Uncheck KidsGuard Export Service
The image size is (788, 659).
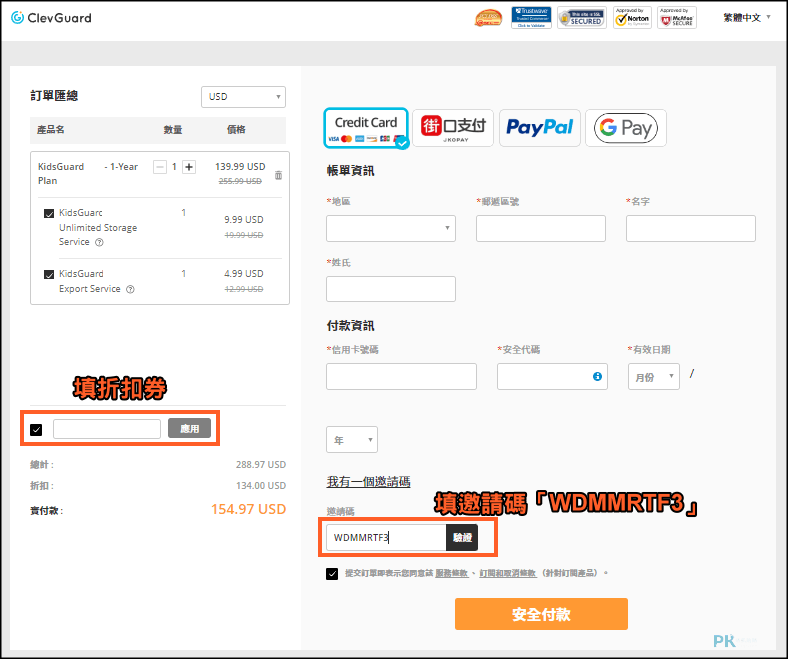tap(49, 274)
